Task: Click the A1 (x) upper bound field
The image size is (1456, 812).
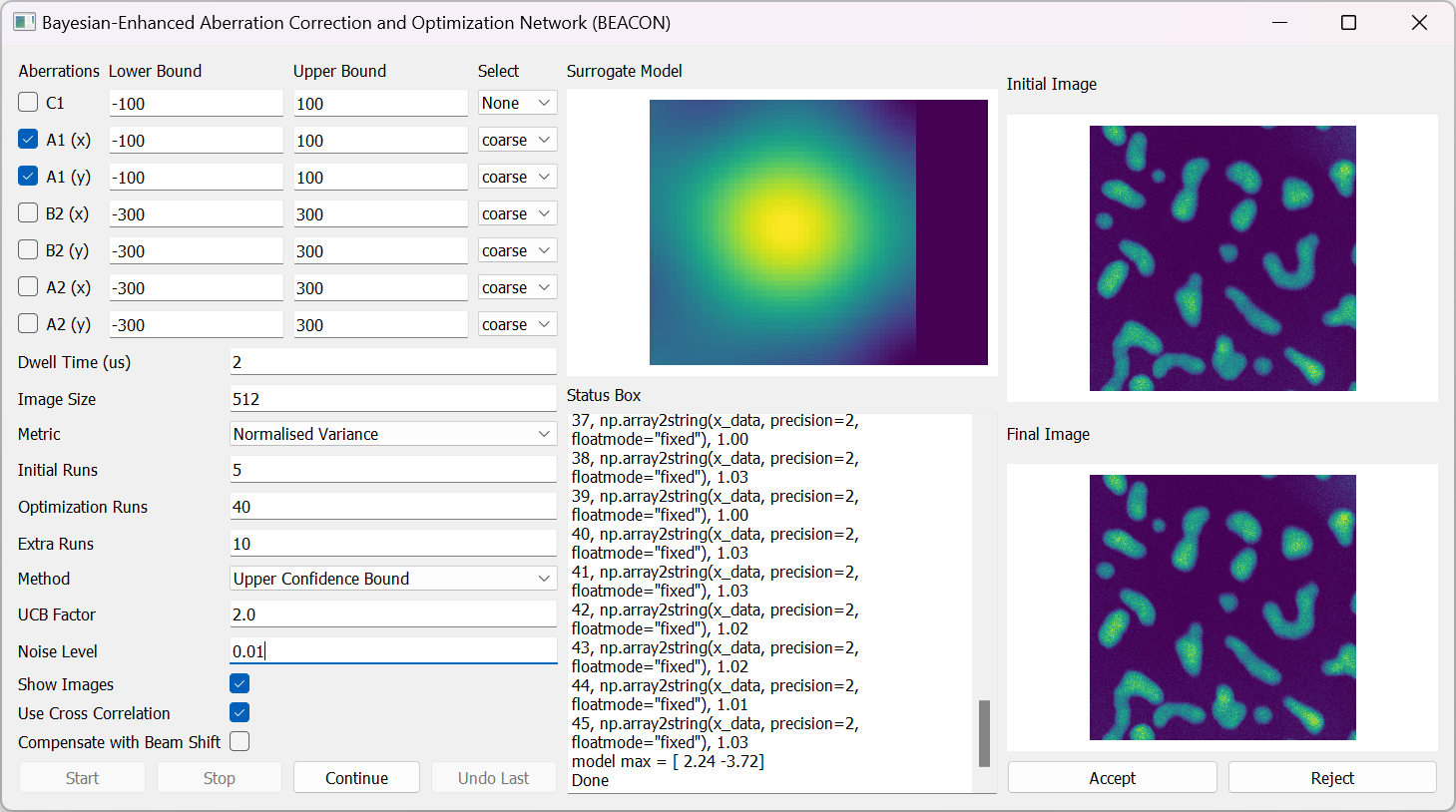Action: coord(380,140)
